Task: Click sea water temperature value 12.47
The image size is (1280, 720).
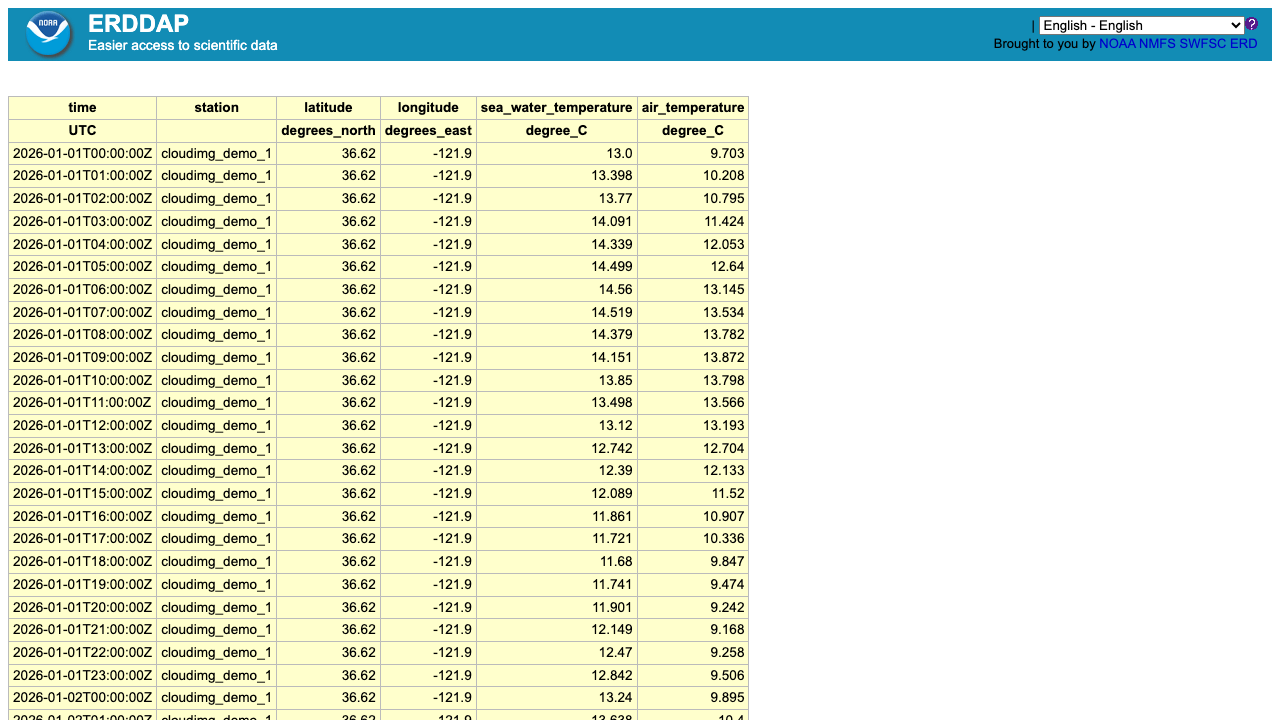Action: click(557, 653)
